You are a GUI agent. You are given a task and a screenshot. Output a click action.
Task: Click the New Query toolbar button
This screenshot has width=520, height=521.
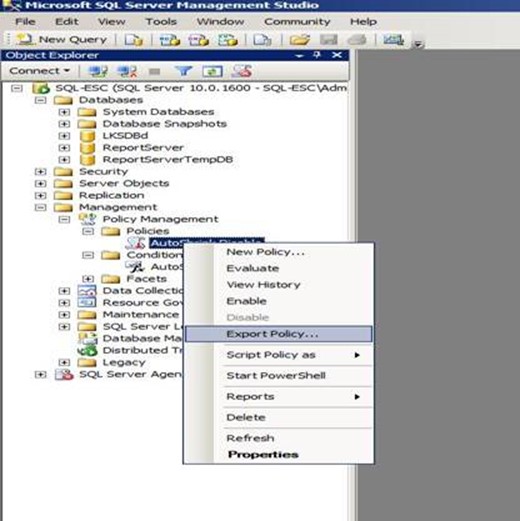click(x=62, y=39)
